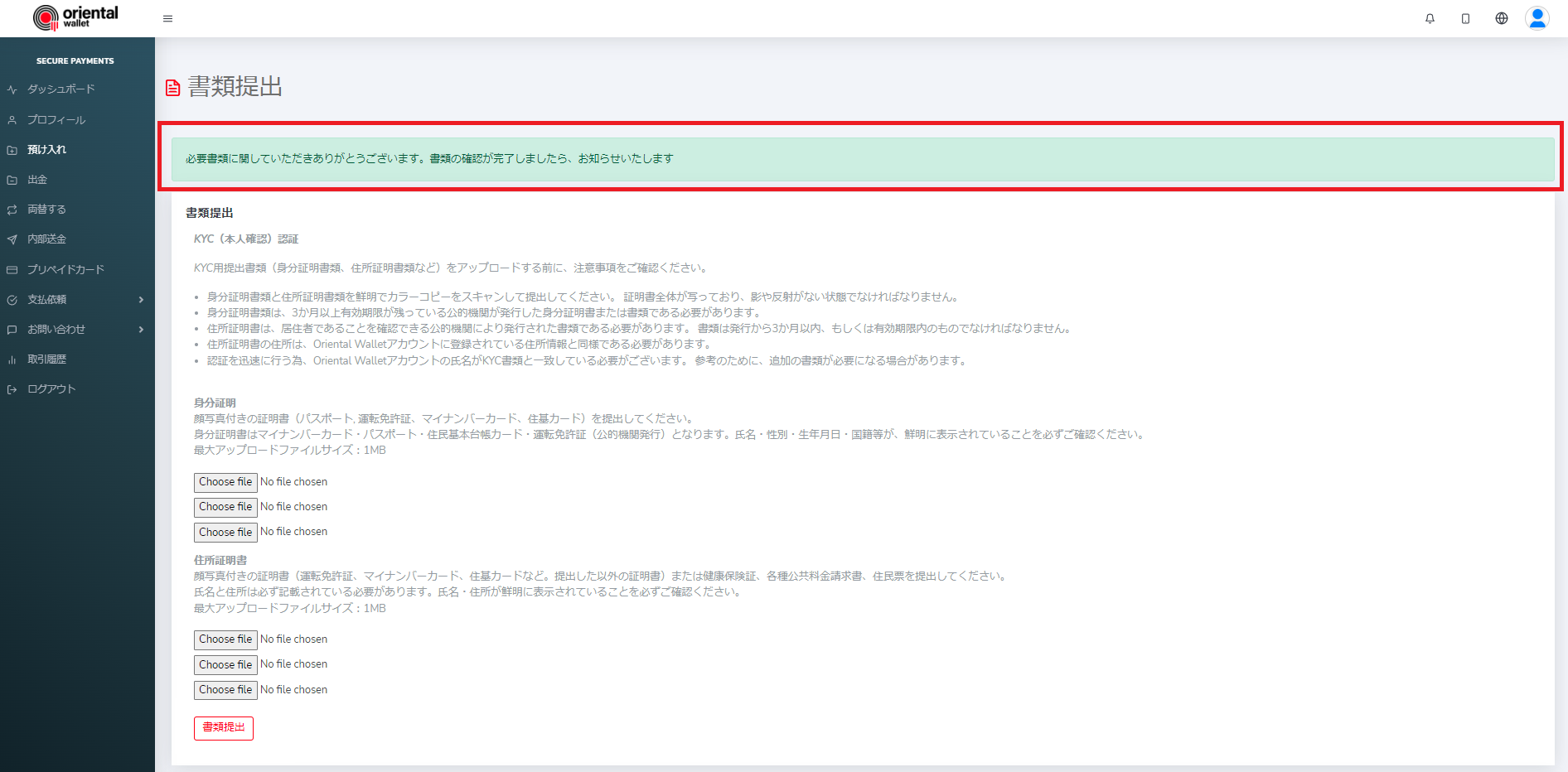
Task: Submit documents with red 書類提出 button
Action: [224, 727]
